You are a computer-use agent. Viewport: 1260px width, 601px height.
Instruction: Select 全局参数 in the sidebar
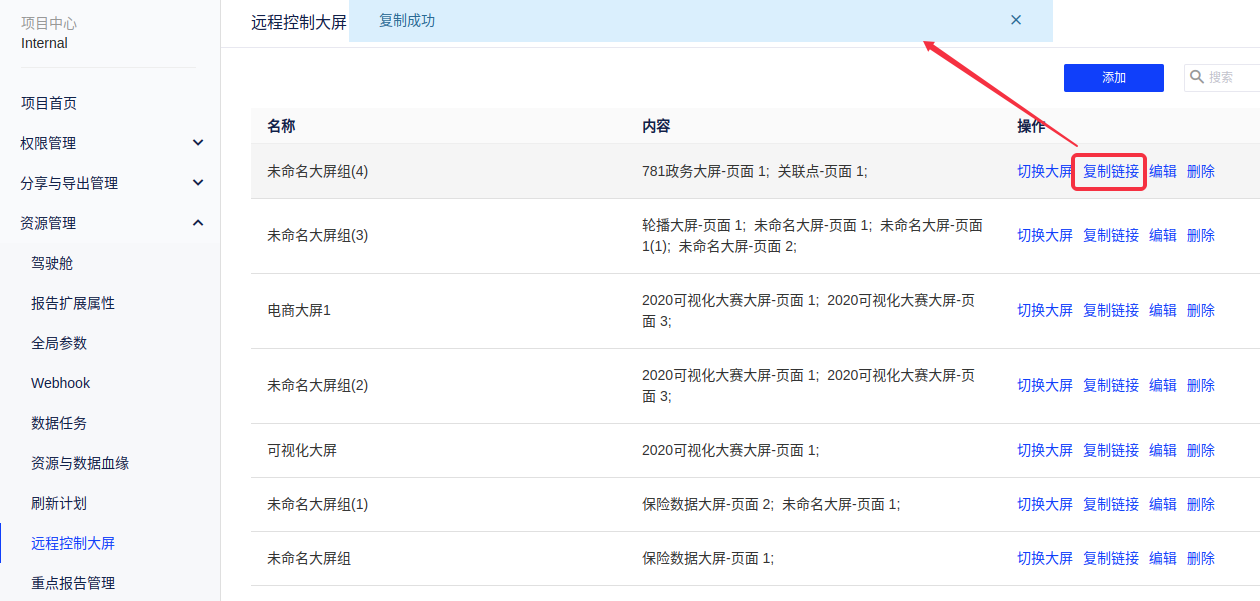tap(59, 343)
